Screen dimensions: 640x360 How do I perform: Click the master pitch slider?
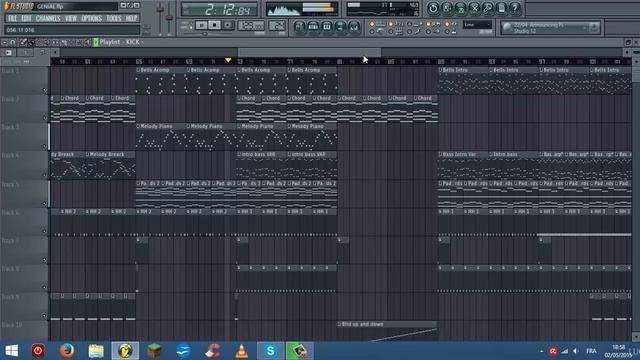pyautogui.click(x=169, y=18)
